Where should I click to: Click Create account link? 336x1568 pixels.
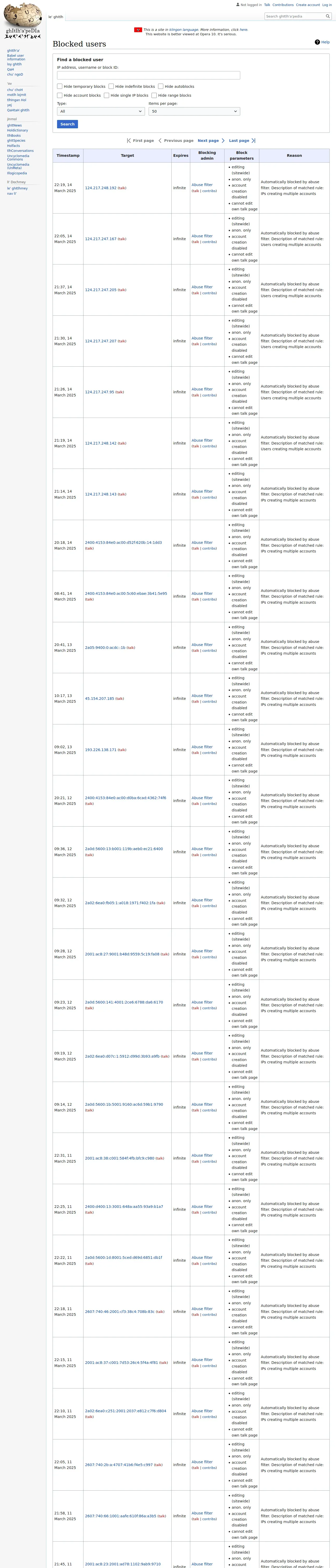point(308,5)
